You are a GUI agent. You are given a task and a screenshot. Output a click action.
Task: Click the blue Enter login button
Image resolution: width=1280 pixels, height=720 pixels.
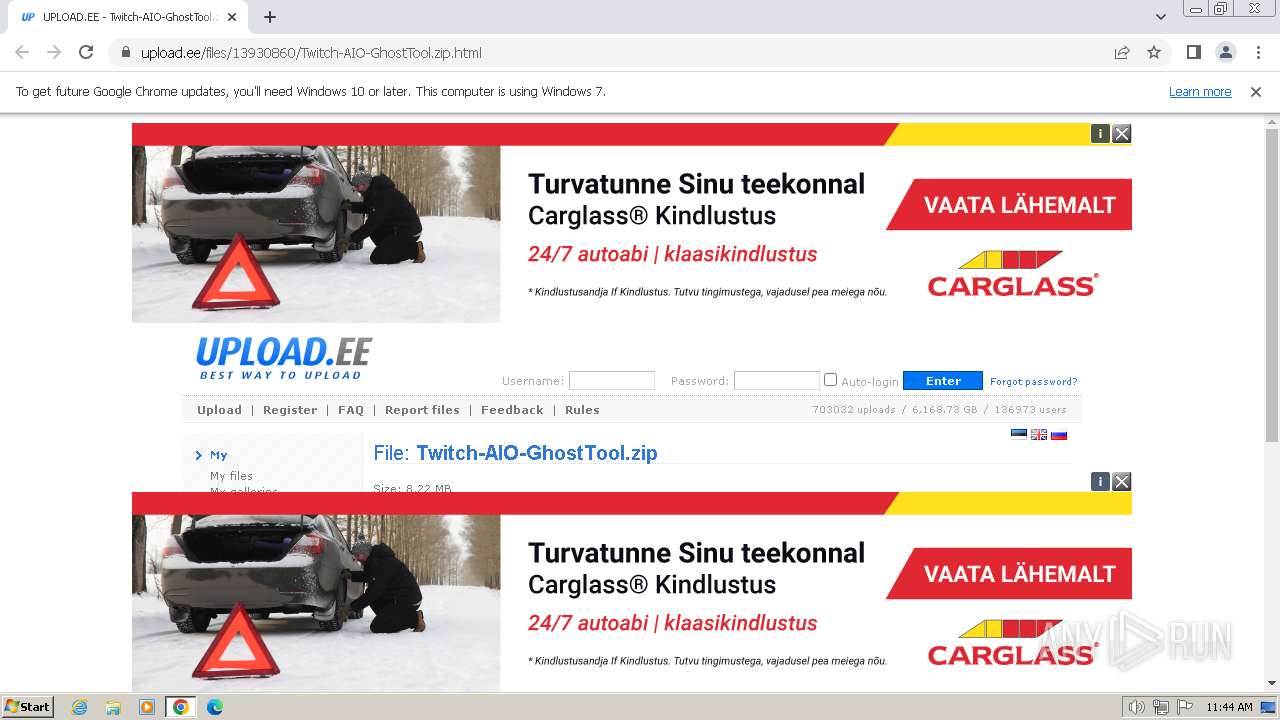click(943, 380)
